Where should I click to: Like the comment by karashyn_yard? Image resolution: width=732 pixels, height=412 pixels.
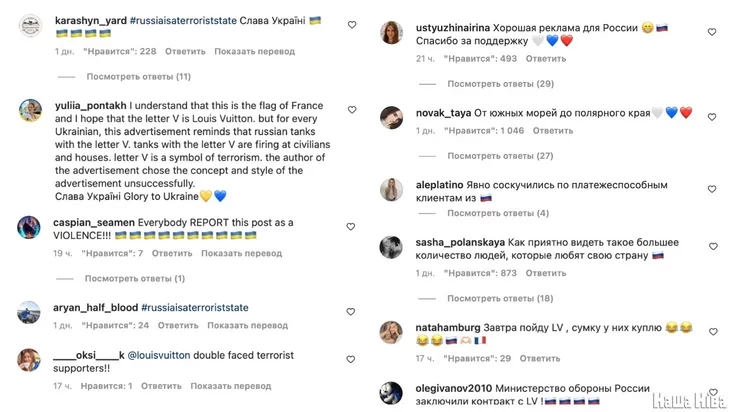pyautogui.click(x=351, y=24)
